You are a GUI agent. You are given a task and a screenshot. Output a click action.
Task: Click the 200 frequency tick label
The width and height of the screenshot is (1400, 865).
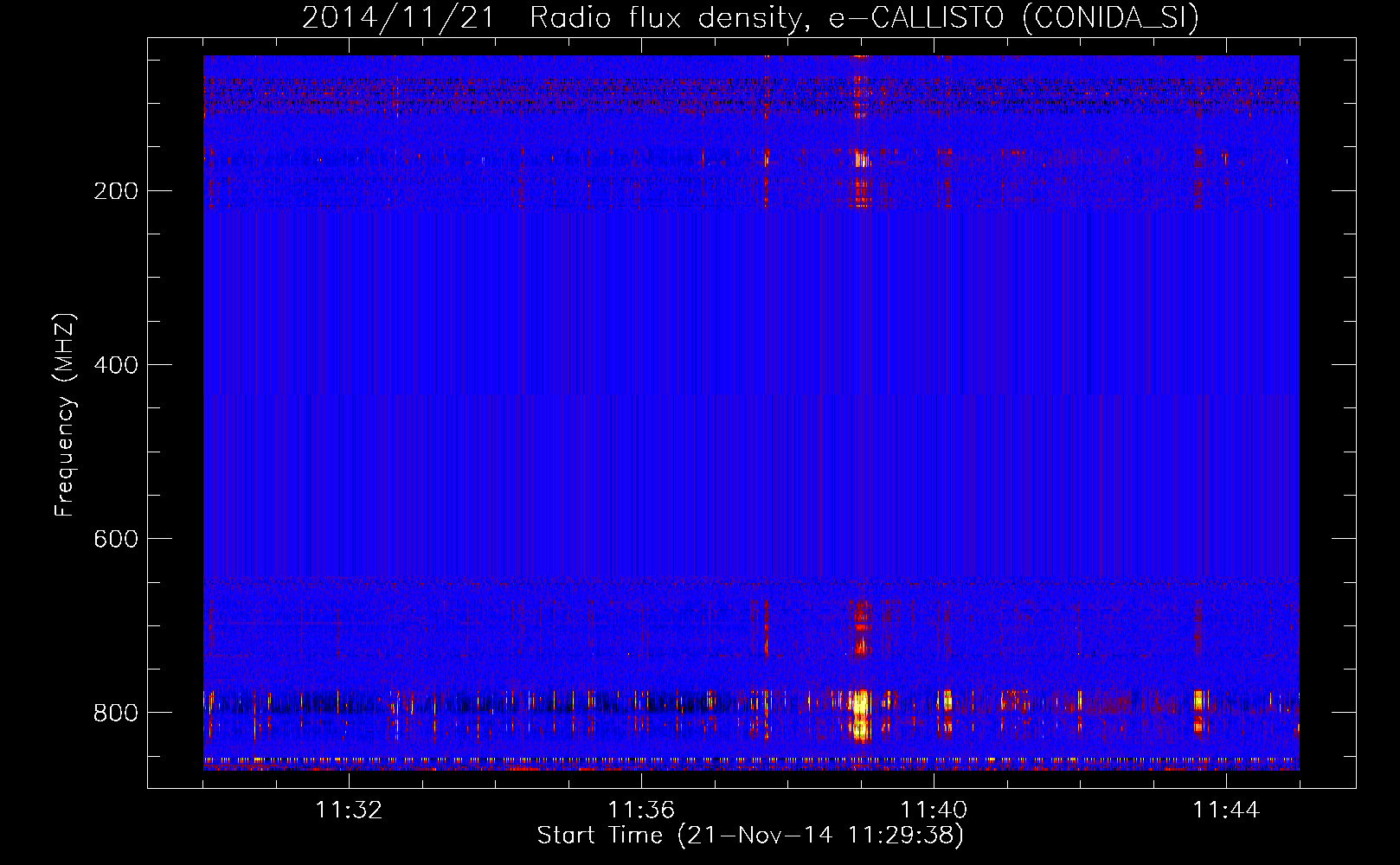[116, 191]
